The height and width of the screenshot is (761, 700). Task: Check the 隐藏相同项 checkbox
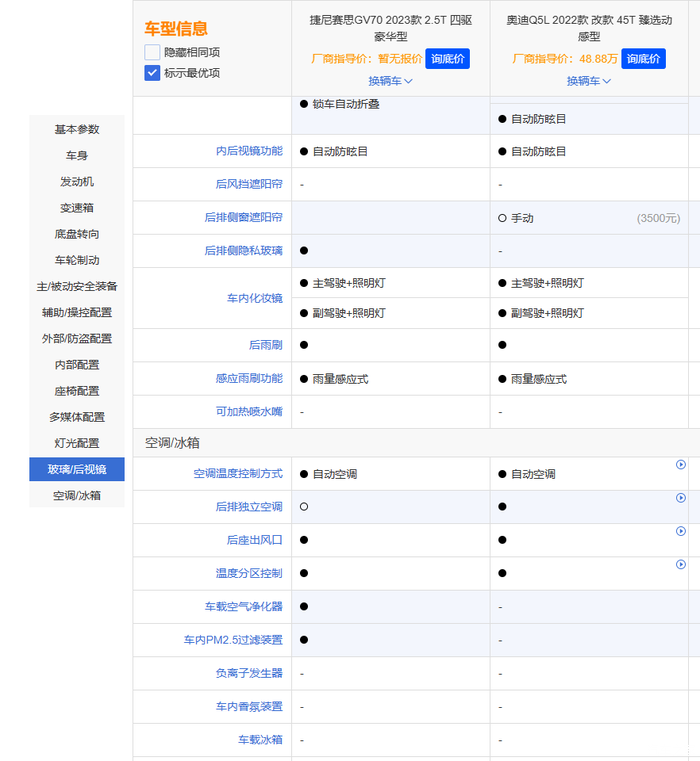pyautogui.click(x=152, y=52)
